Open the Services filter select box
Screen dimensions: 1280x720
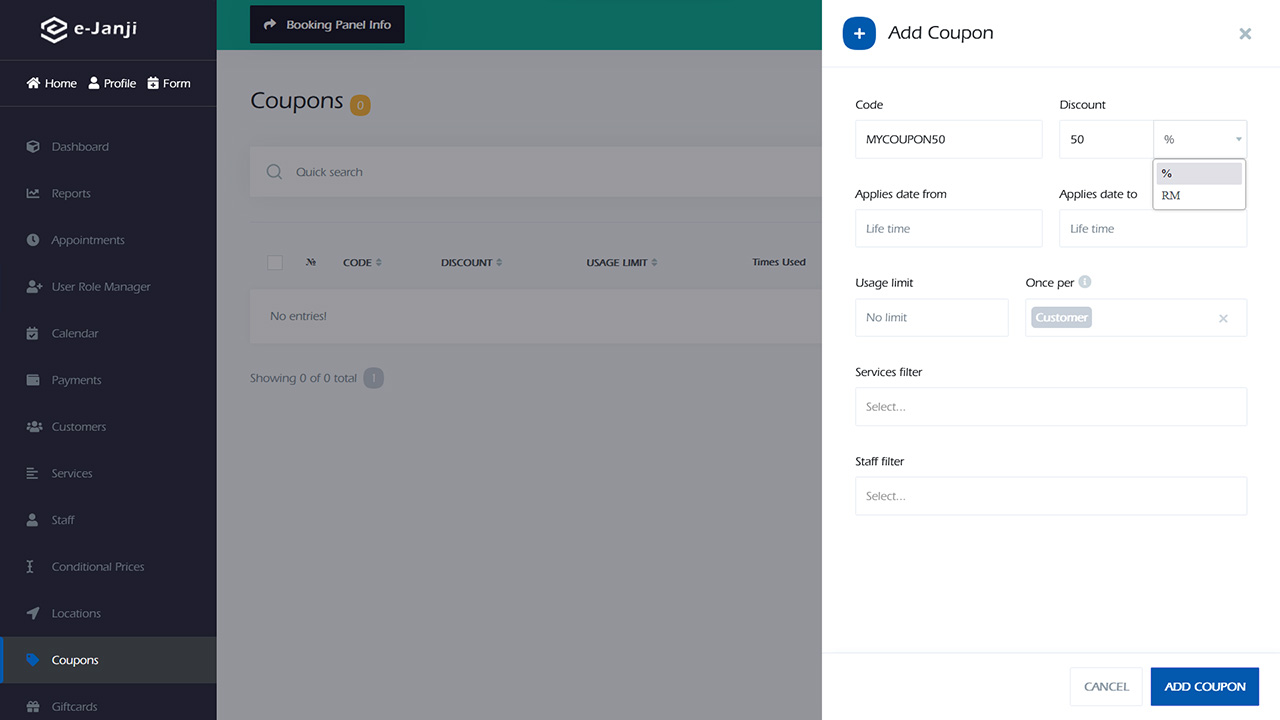(1050, 407)
